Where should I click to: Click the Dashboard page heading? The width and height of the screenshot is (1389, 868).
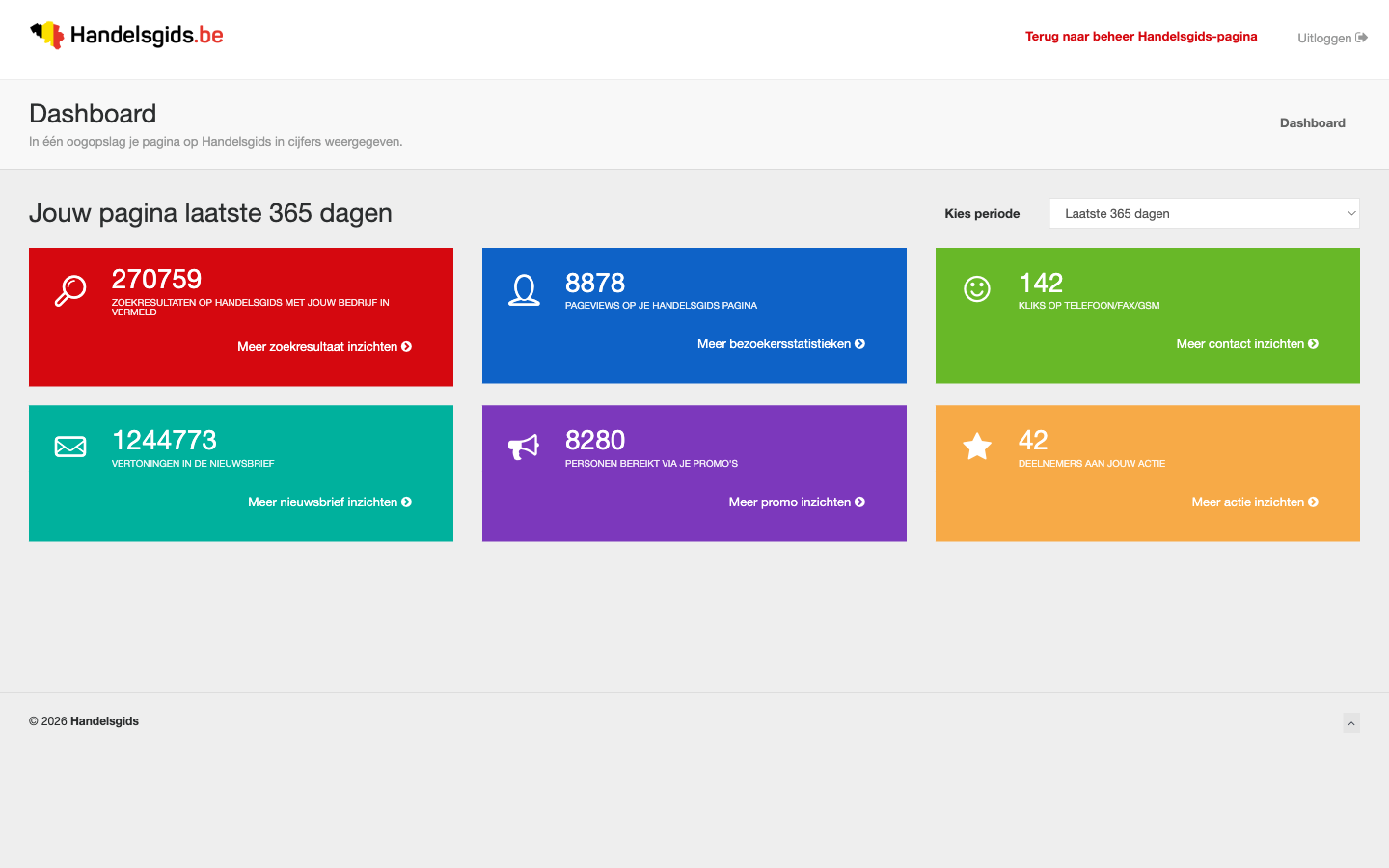point(93,114)
